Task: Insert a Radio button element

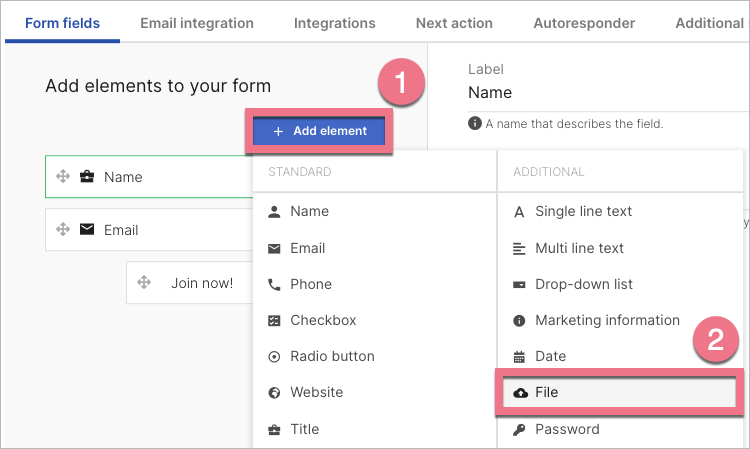Action: pos(331,356)
